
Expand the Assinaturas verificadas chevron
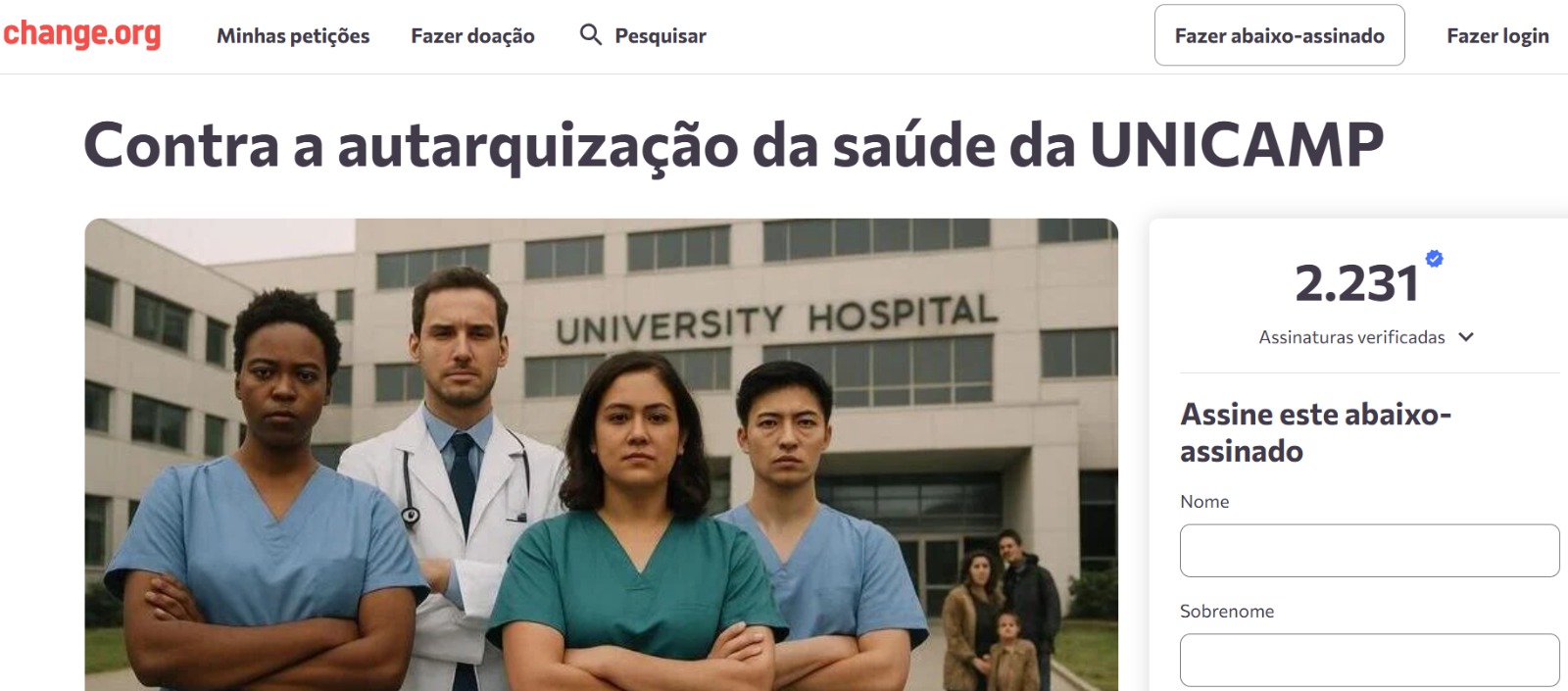click(x=1466, y=337)
